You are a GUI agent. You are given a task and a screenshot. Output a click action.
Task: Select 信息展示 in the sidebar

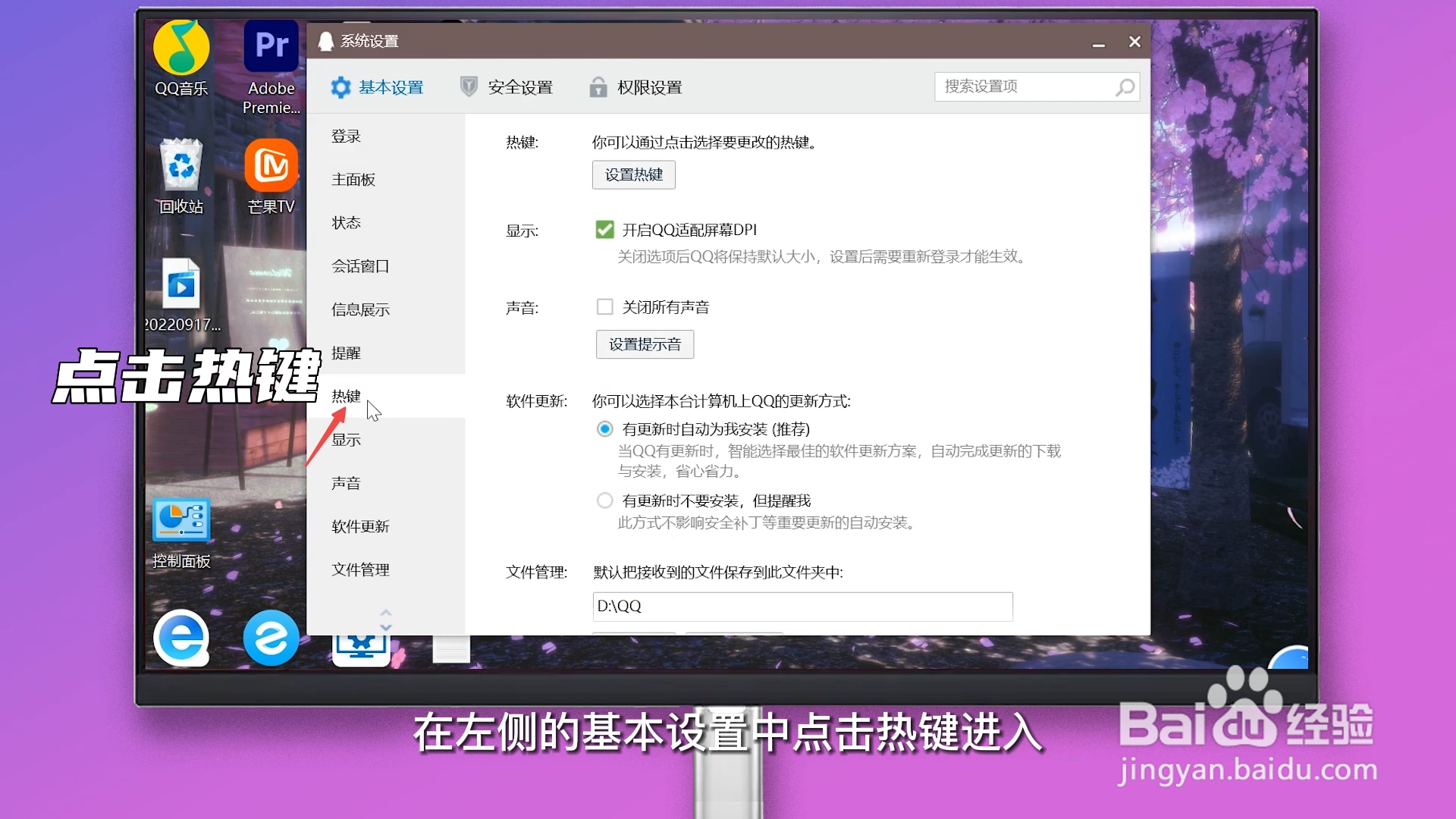click(385, 309)
